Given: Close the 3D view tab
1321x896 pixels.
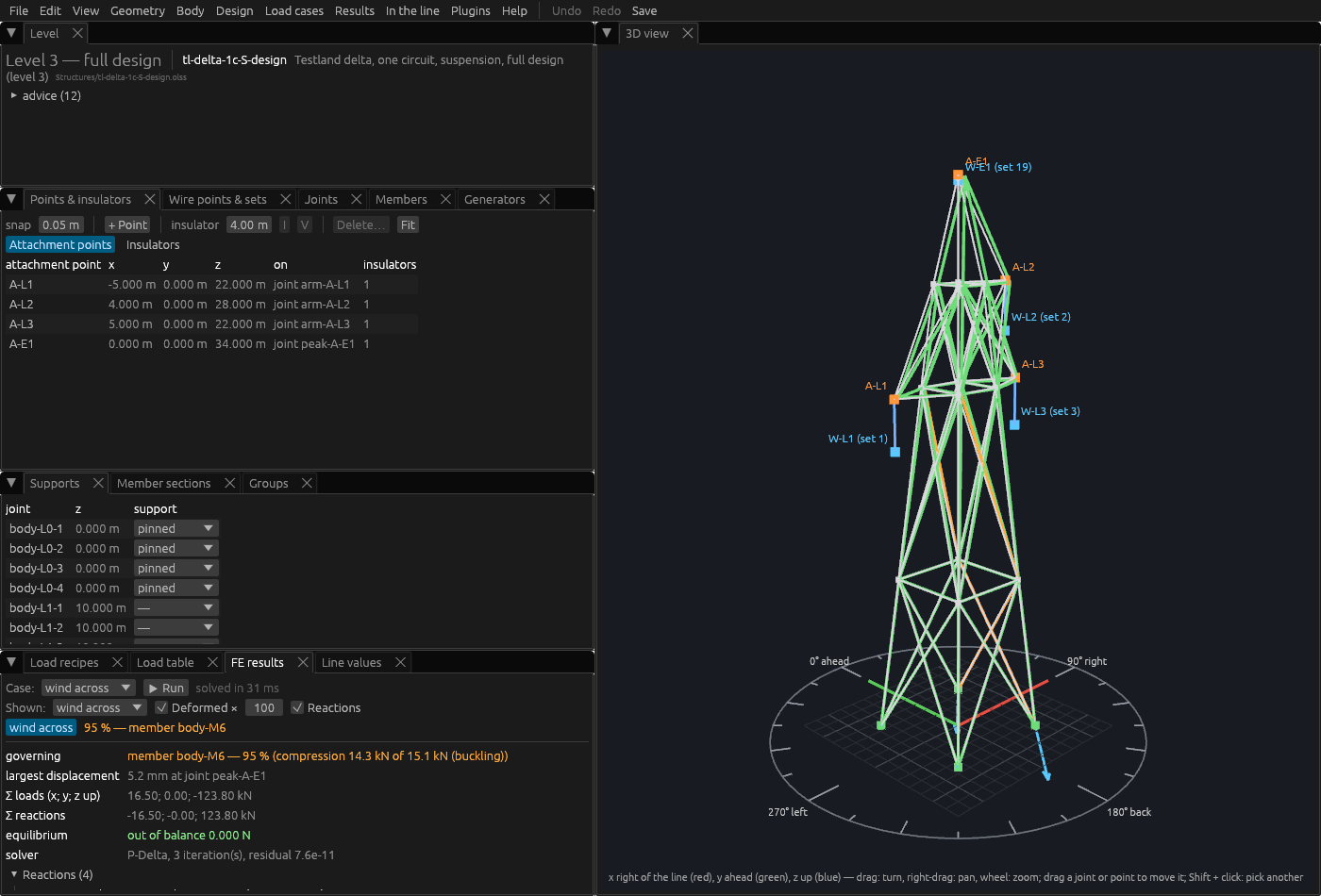Looking at the screenshot, I should tap(688, 33).
